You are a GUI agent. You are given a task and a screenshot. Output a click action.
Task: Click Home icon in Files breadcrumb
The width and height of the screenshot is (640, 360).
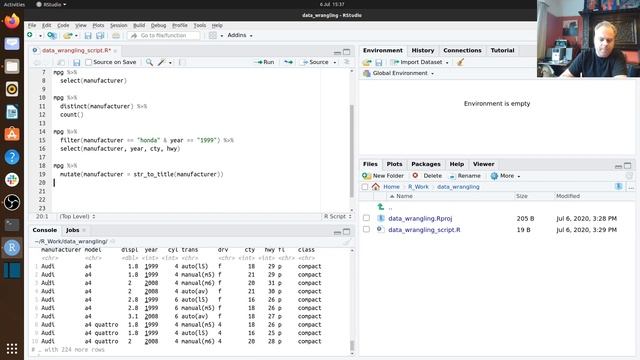(x=376, y=187)
